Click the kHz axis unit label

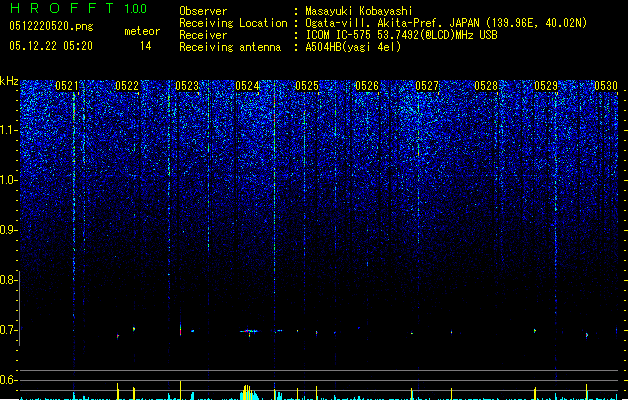(9, 81)
